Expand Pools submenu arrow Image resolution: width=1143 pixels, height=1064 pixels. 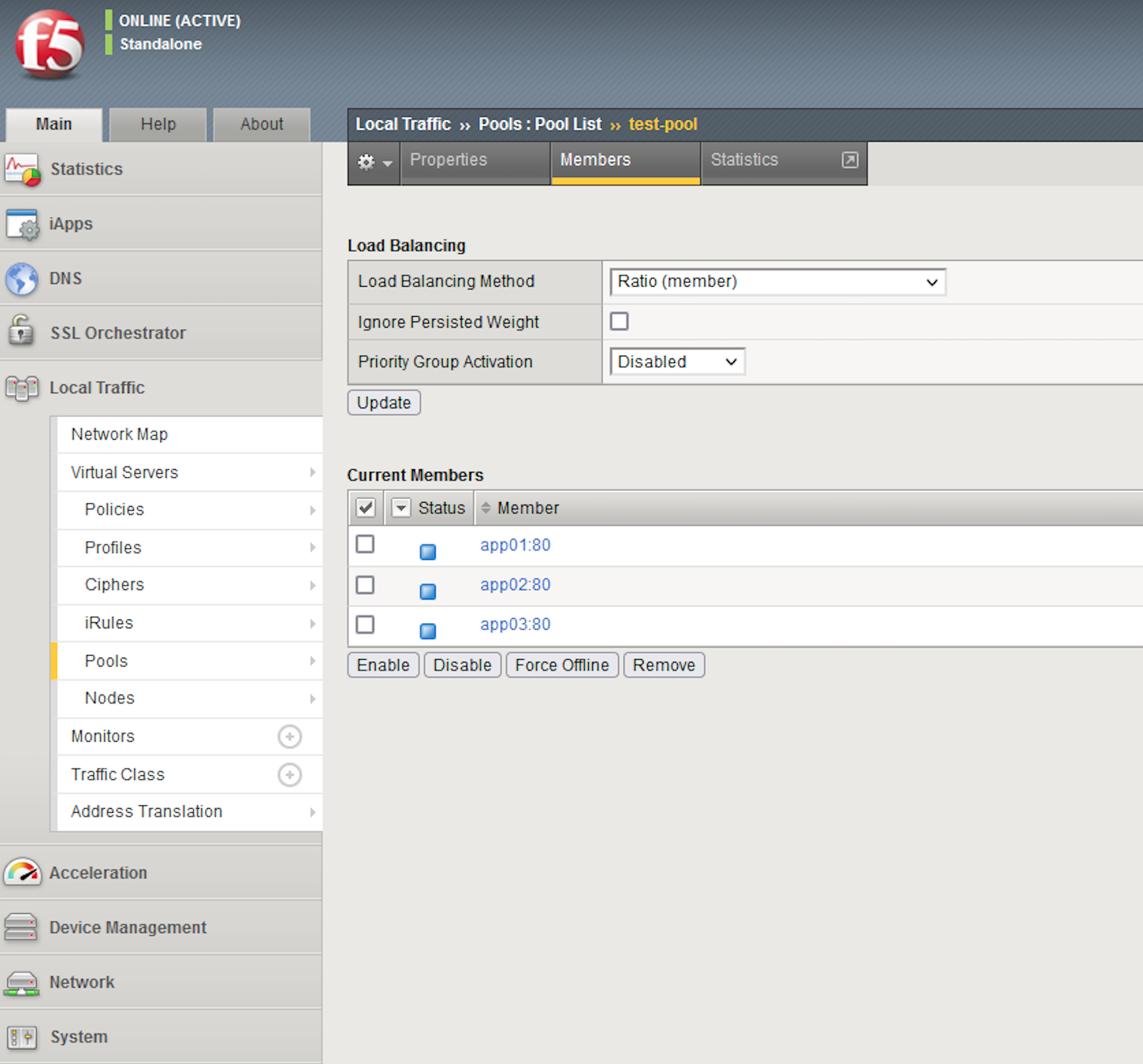point(312,661)
